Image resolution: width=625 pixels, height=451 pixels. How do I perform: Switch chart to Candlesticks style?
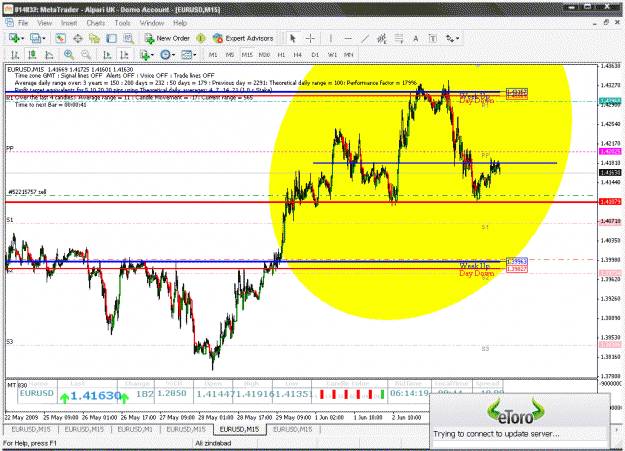click(x=32, y=54)
